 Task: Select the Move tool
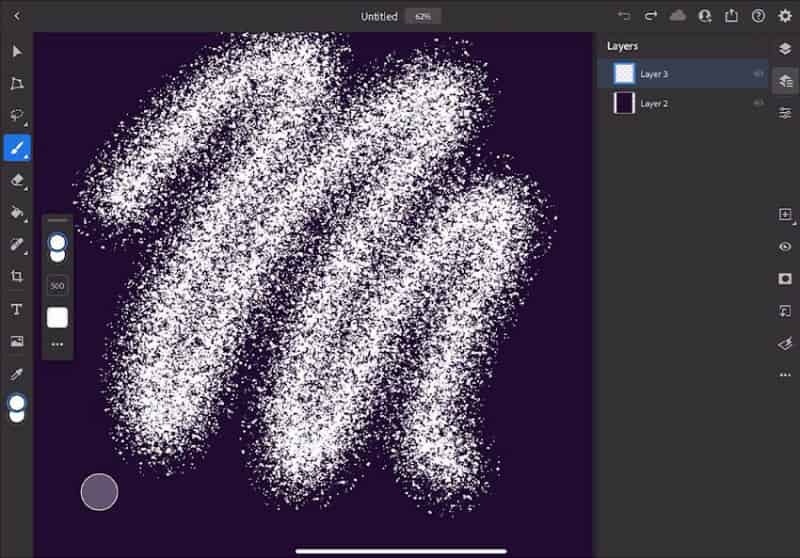[x=17, y=51]
